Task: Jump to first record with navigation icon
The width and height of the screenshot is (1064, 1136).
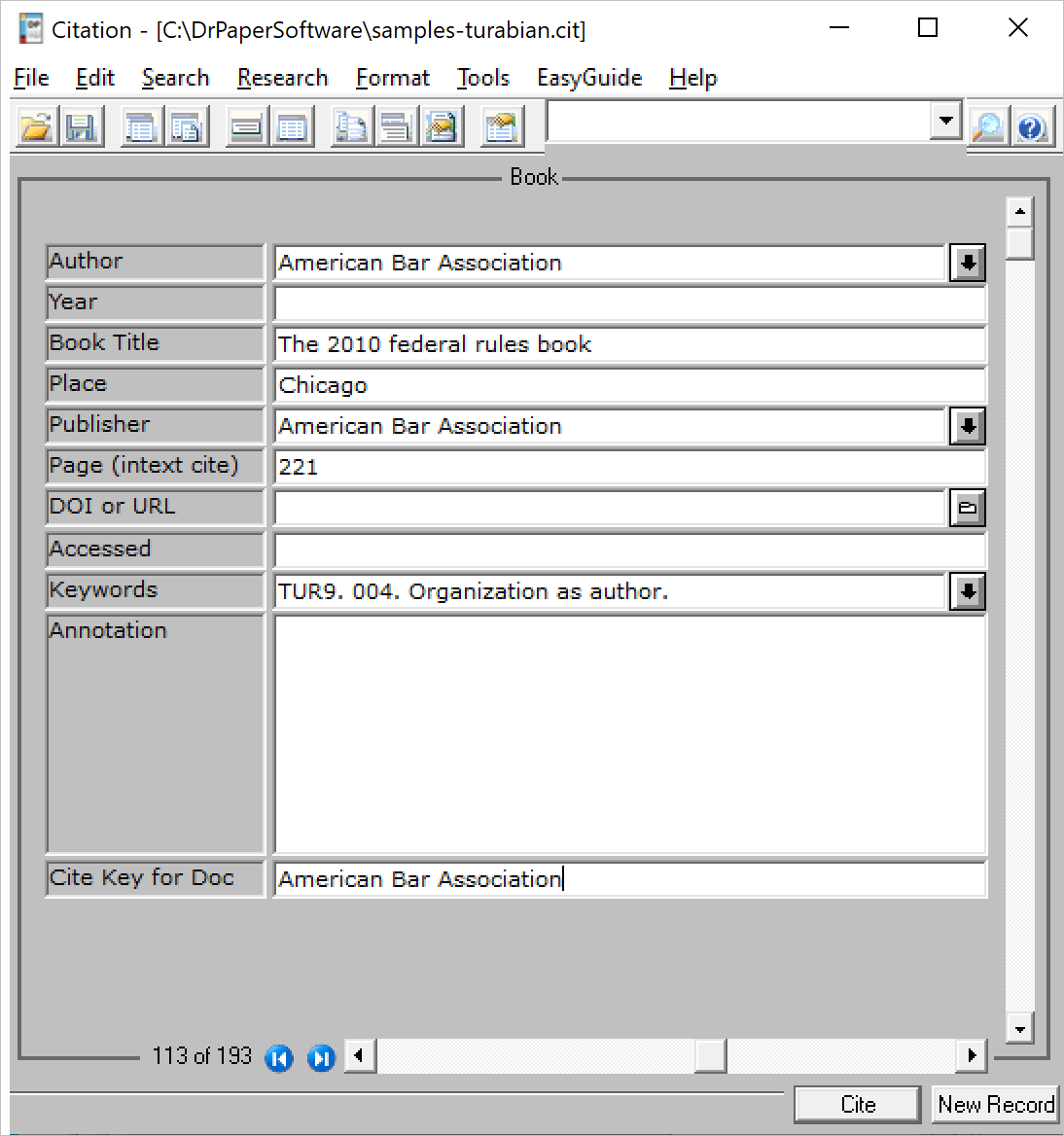Action: coord(279,1058)
